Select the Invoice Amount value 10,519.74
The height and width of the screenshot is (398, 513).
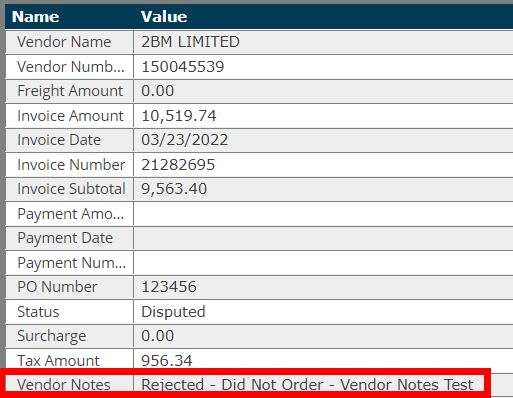[179, 116]
